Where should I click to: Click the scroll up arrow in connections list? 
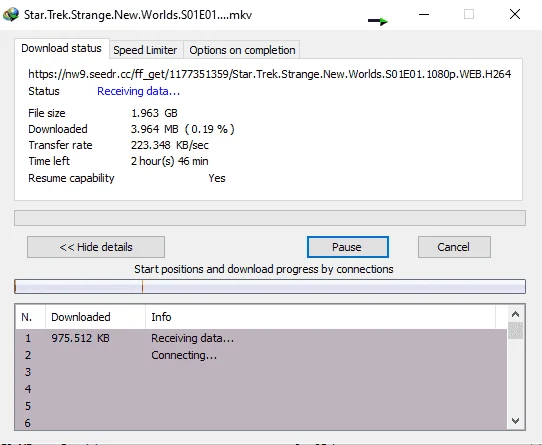(515, 314)
